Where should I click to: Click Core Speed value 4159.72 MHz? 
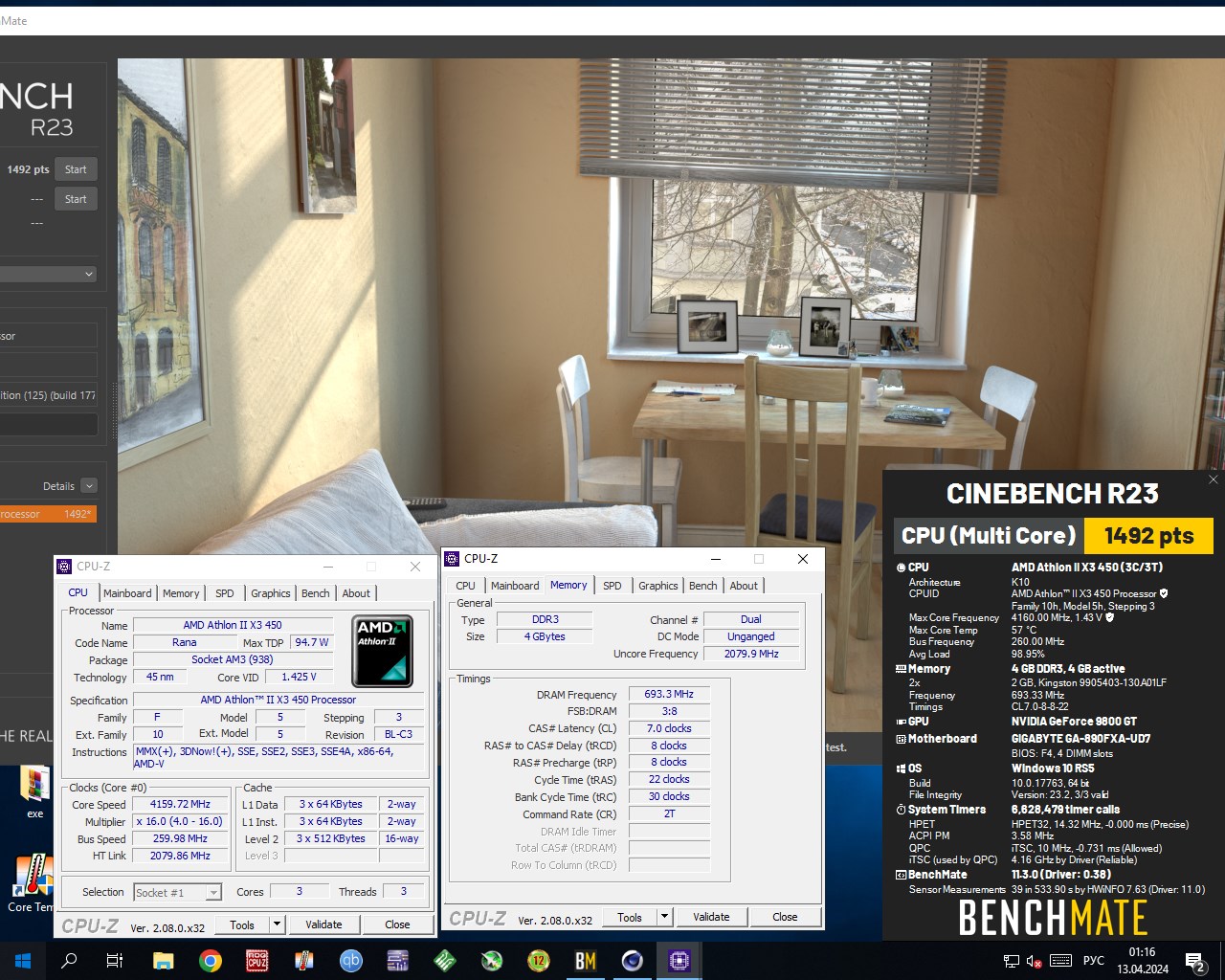tap(180, 804)
